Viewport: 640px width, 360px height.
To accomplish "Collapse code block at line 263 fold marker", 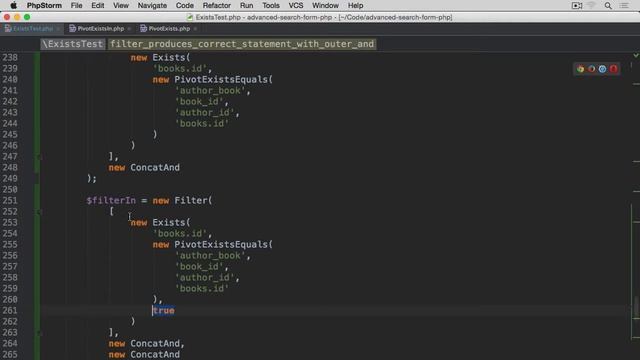I will click(x=39, y=333).
